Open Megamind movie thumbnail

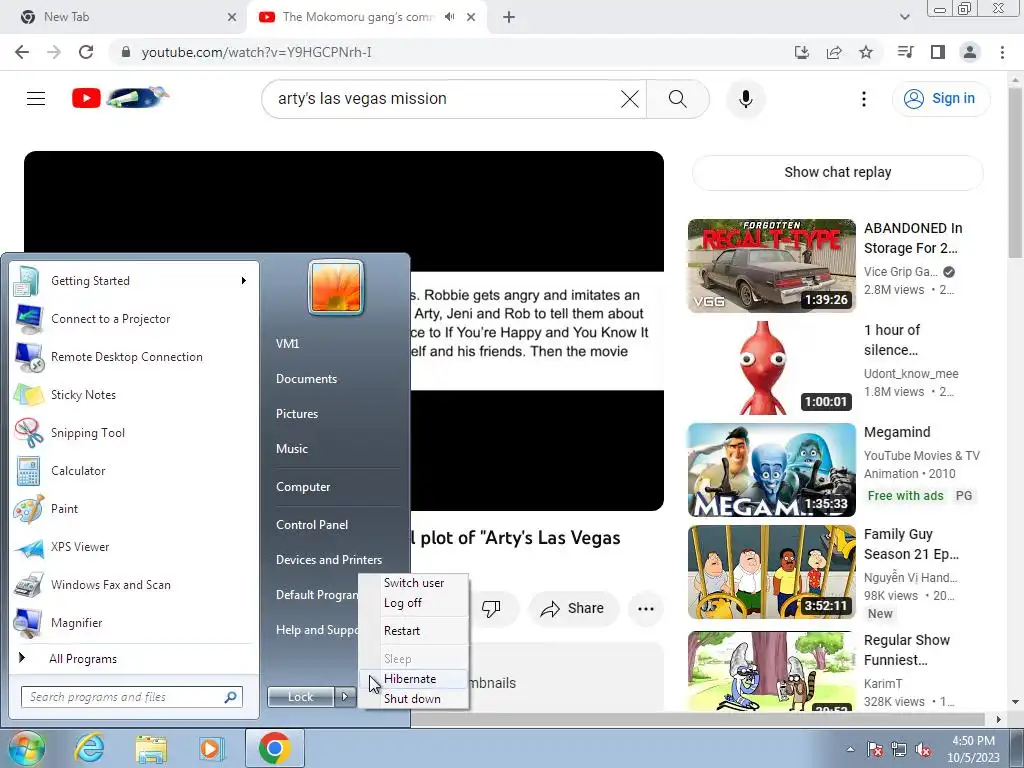tap(771, 470)
